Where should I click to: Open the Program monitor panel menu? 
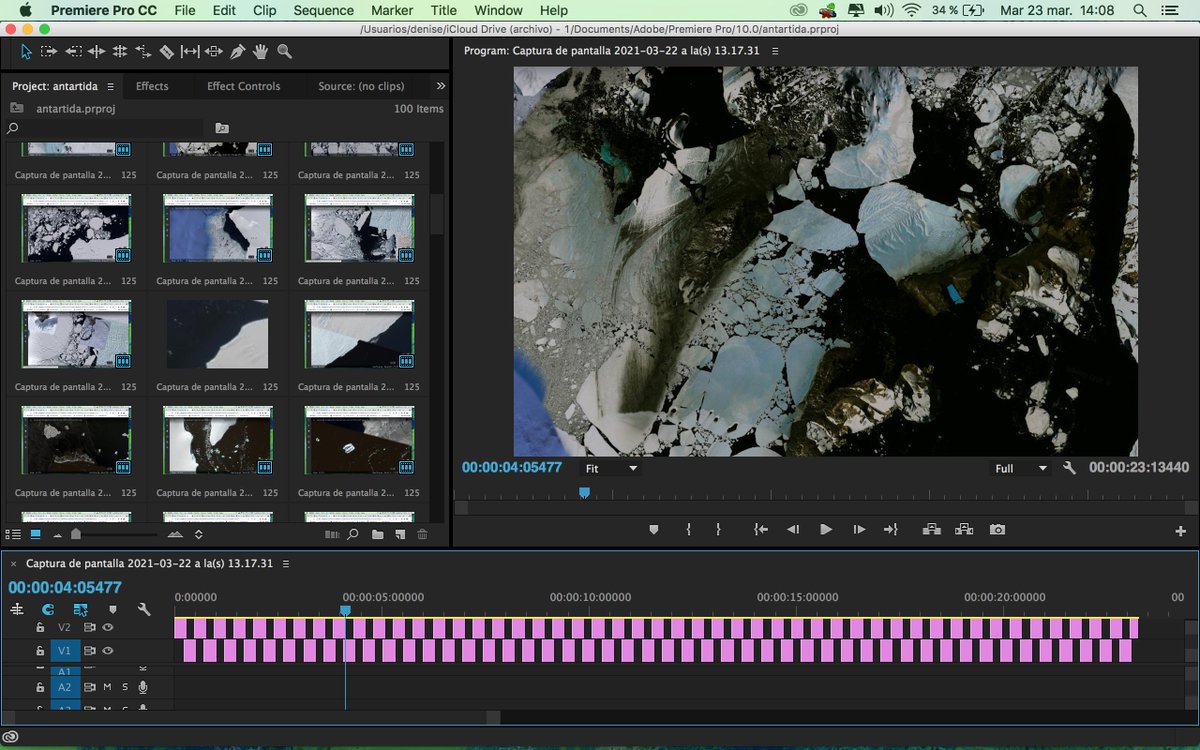pos(775,50)
